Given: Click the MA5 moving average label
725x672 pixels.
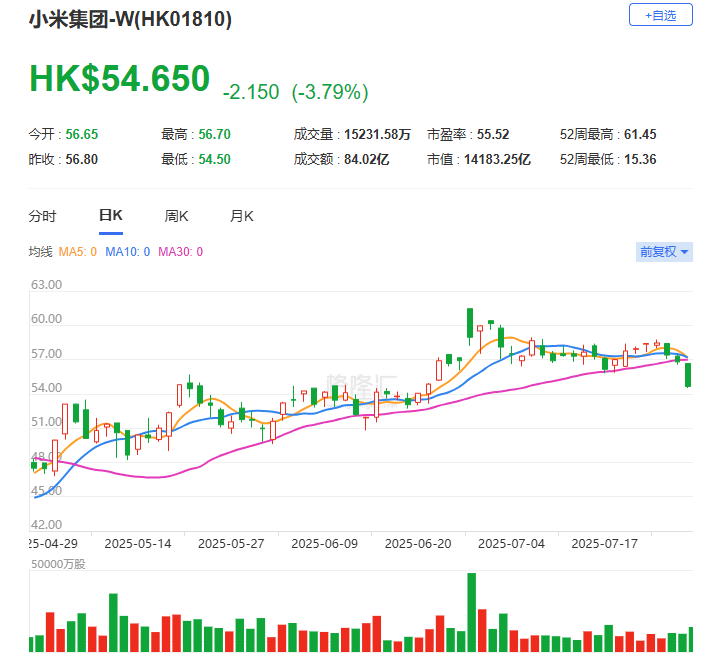Looking at the screenshot, I should coord(78,252).
